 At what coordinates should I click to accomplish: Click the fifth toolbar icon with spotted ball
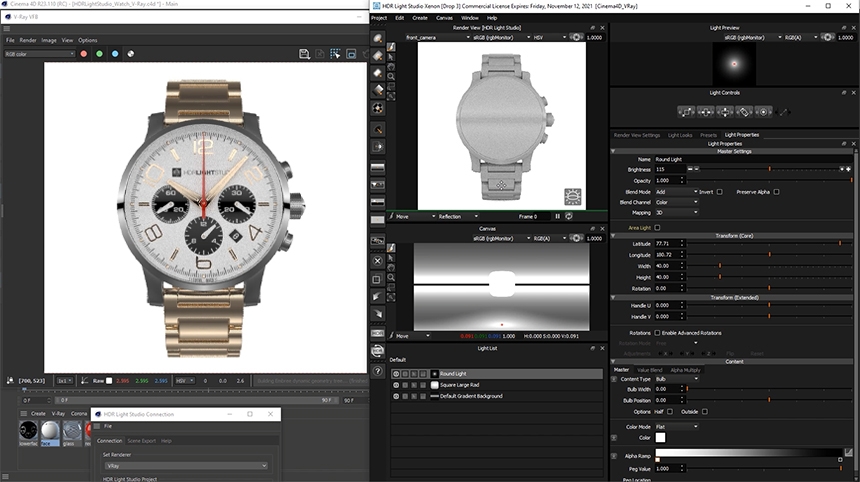378,108
